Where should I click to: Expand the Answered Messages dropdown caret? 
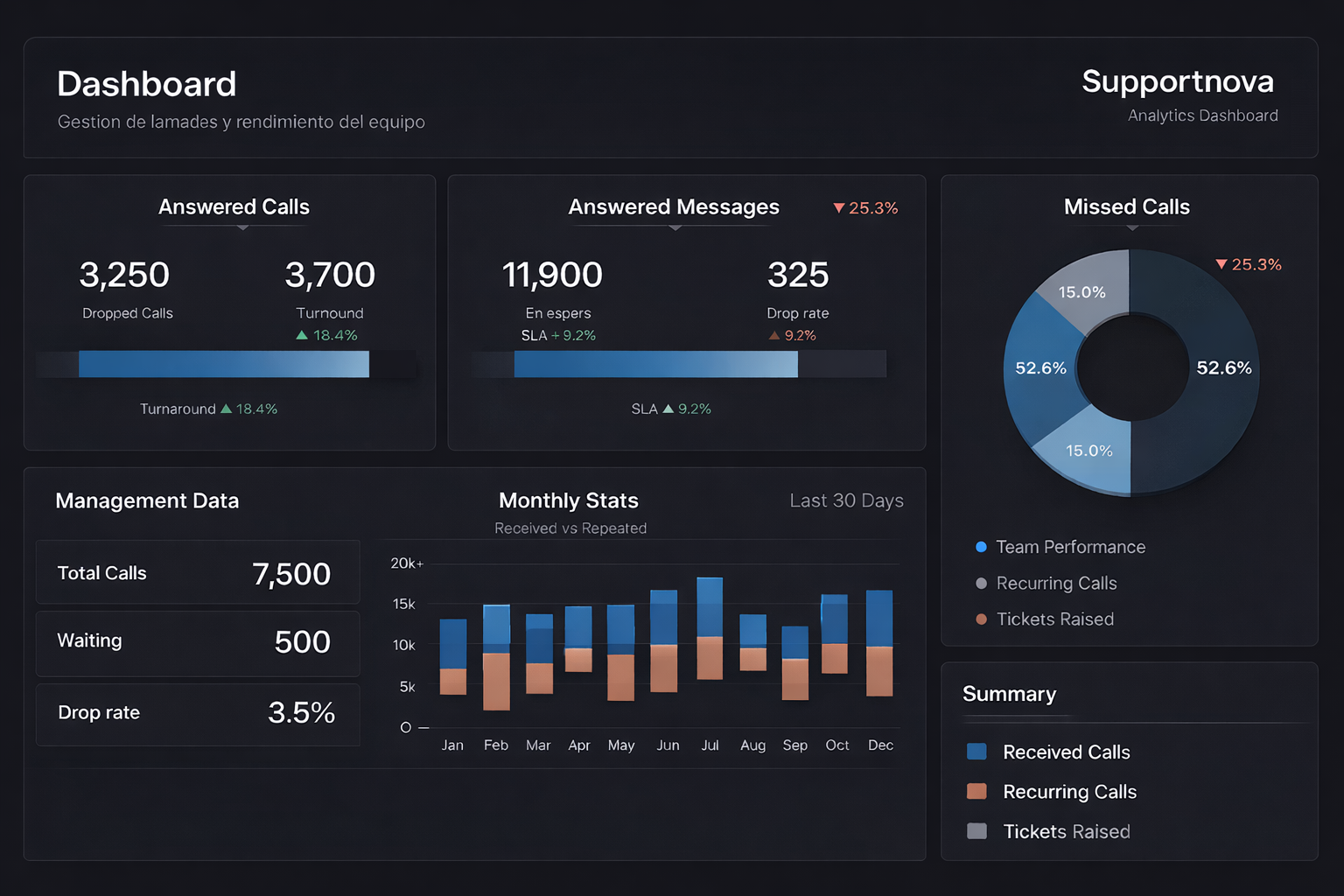(x=674, y=226)
